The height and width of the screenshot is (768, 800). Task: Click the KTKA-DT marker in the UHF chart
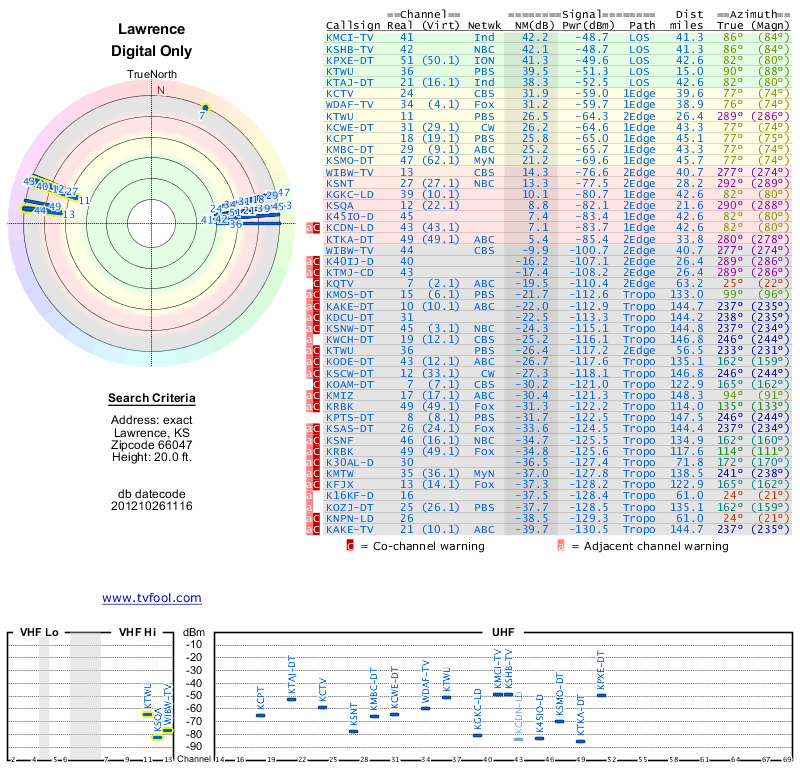581,741
